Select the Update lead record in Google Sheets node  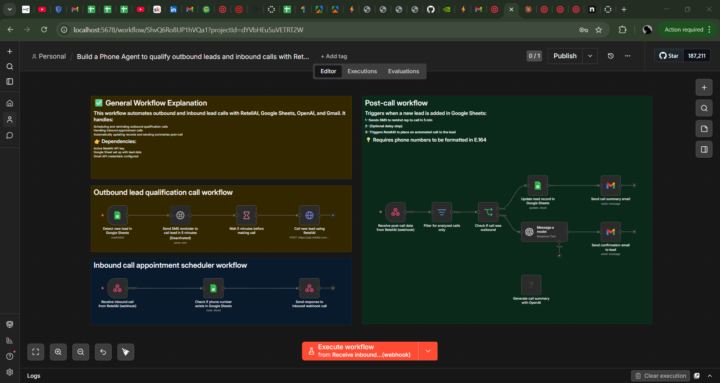click(538, 186)
